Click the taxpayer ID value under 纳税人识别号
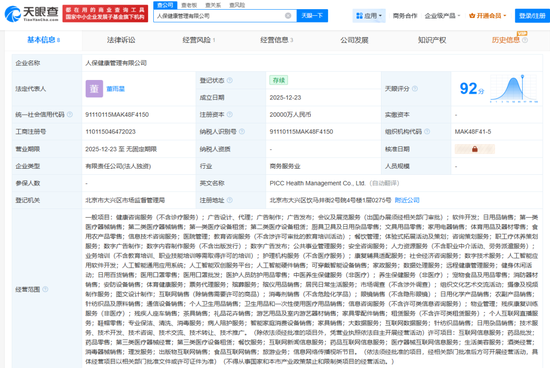Screen dimensions: 550x368 click(x=301, y=132)
